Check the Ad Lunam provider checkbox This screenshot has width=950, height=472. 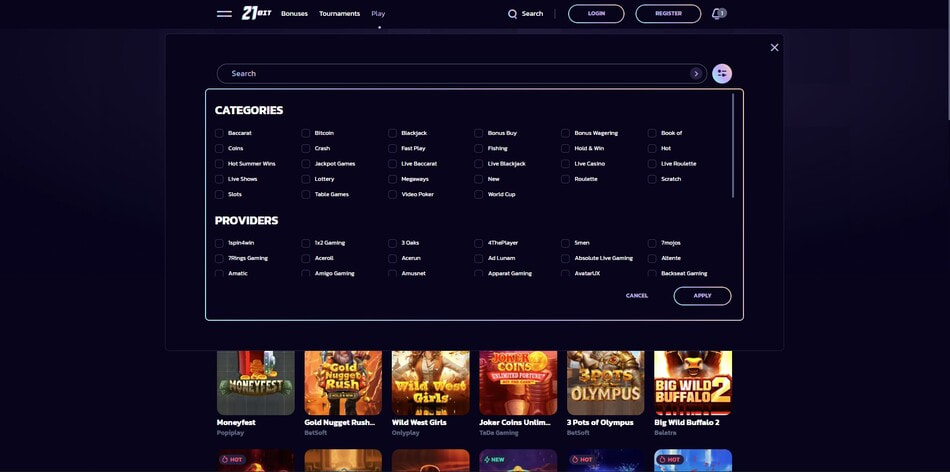pos(479,258)
